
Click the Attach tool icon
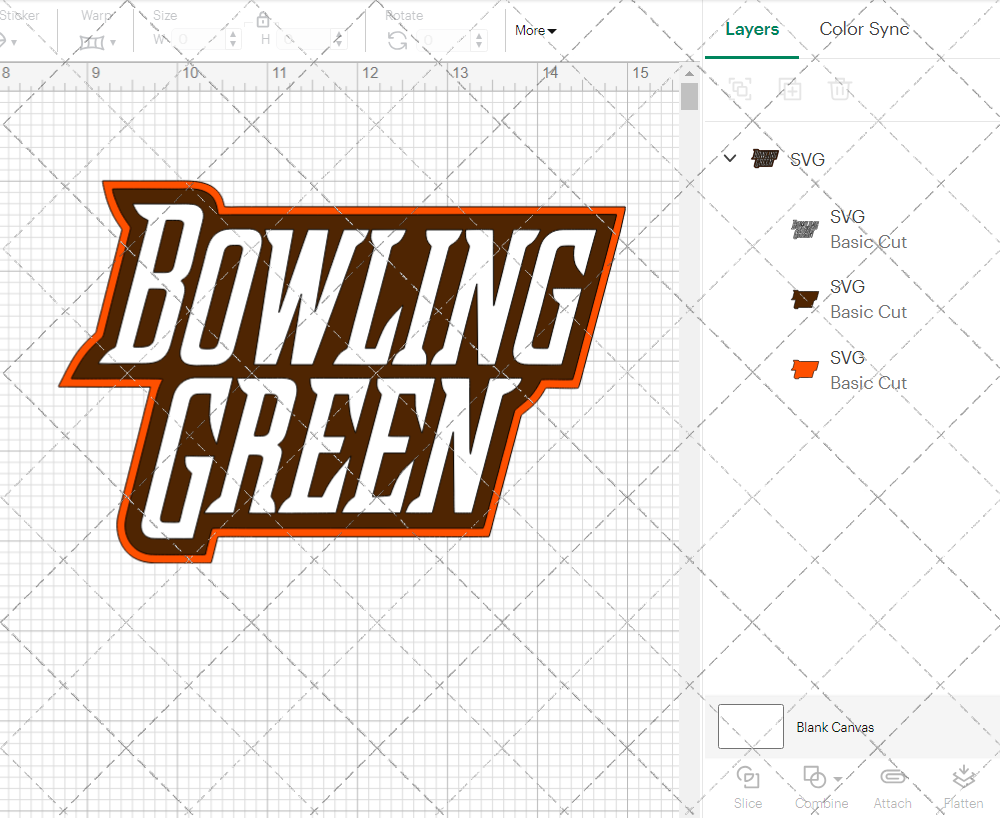tap(892, 778)
